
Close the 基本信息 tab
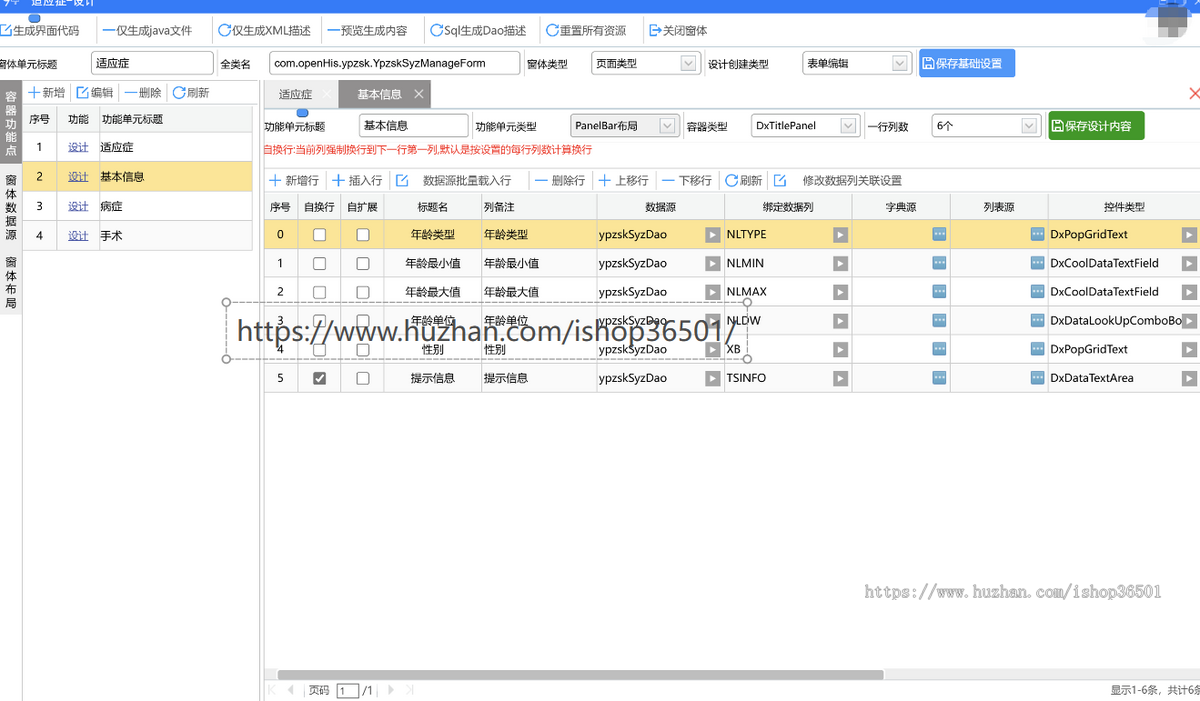(420, 94)
